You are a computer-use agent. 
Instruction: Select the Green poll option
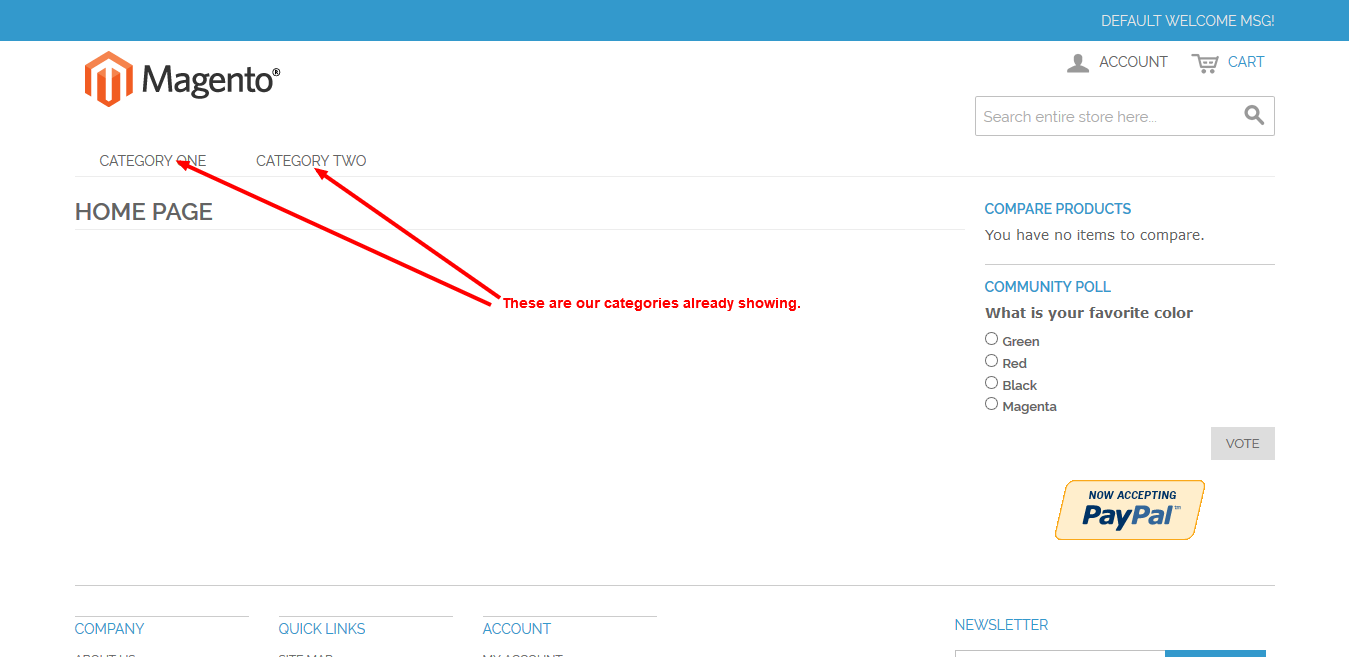991,339
